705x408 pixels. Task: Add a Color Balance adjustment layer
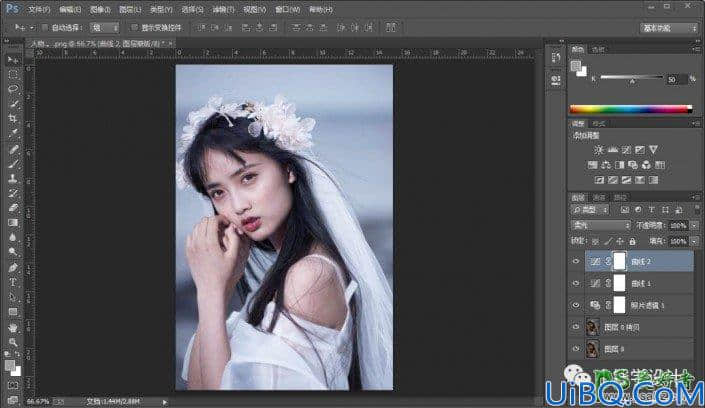pos(606,165)
